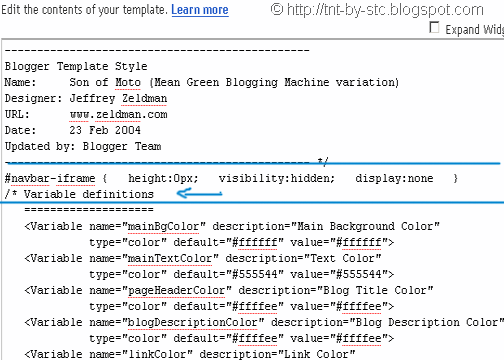The image size is (504, 360).
Task: Click the blogDescriptionColor variable line
Action: 264,322
